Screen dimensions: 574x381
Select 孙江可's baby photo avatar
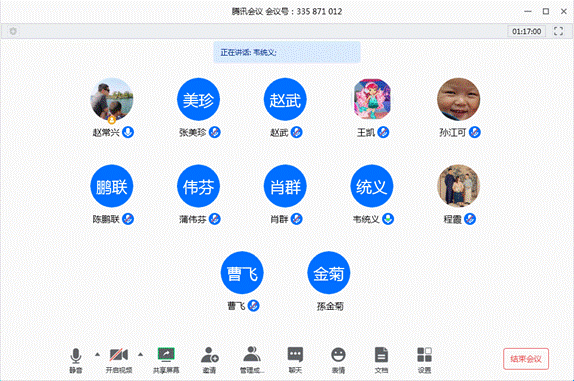(x=458, y=99)
